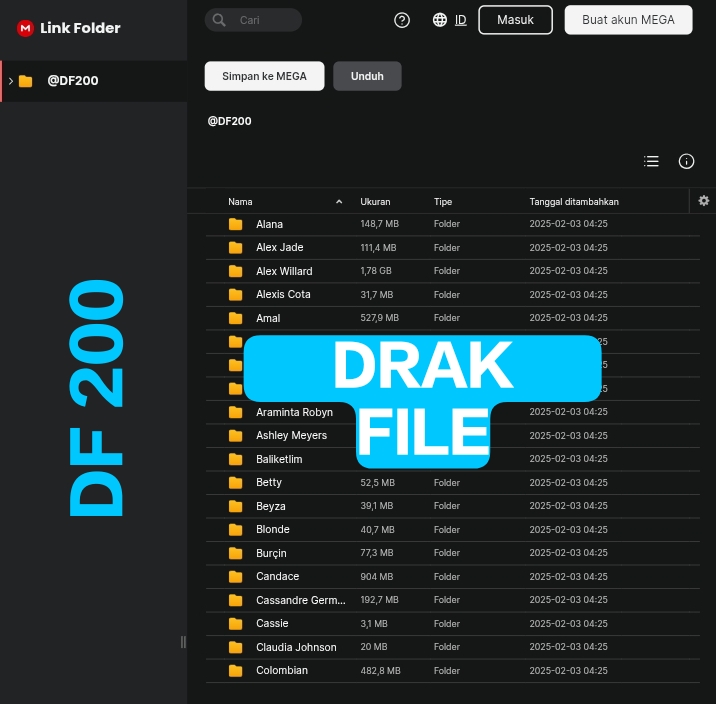Image resolution: width=716 pixels, height=704 pixels.
Task: Click the Unduh download button
Action: point(367,76)
